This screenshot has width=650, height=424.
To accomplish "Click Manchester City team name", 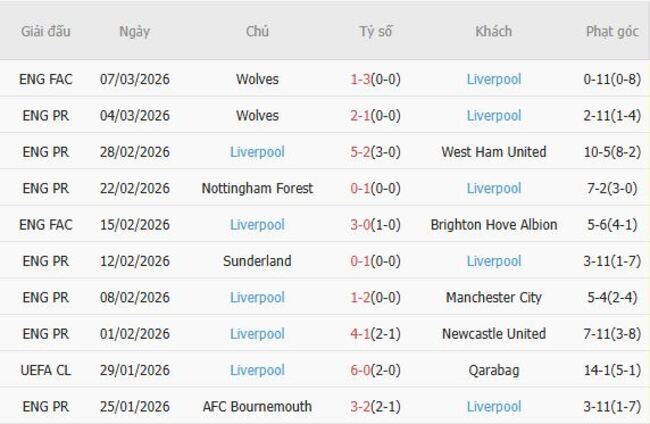I will click(494, 297).
